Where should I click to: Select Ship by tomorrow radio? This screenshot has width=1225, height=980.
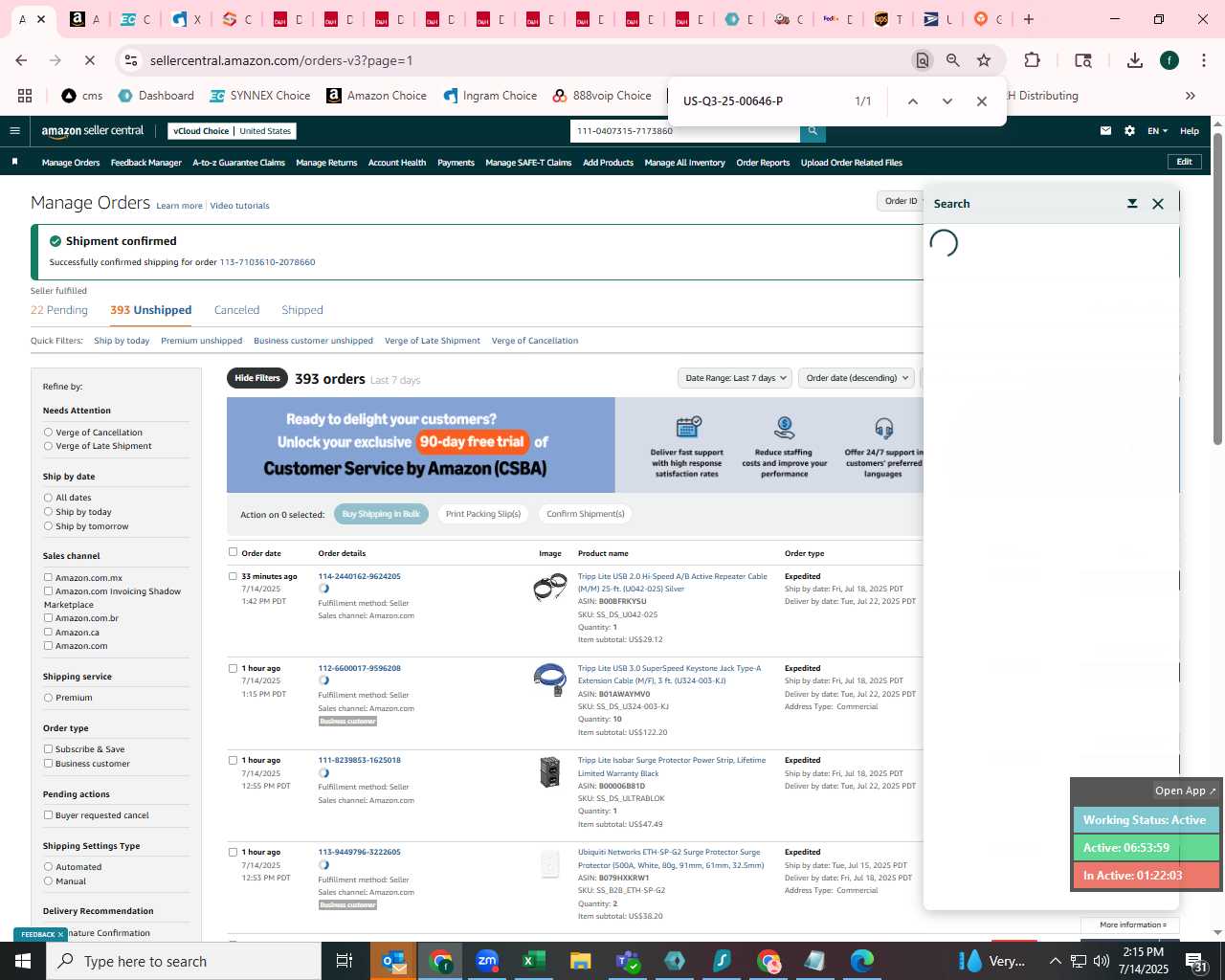point(48,526)
